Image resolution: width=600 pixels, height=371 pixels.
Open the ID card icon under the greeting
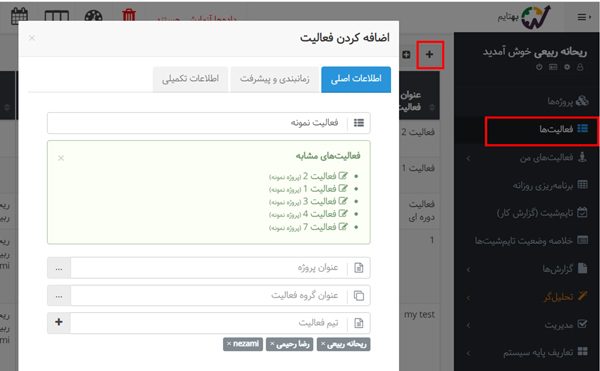[553, 67]
